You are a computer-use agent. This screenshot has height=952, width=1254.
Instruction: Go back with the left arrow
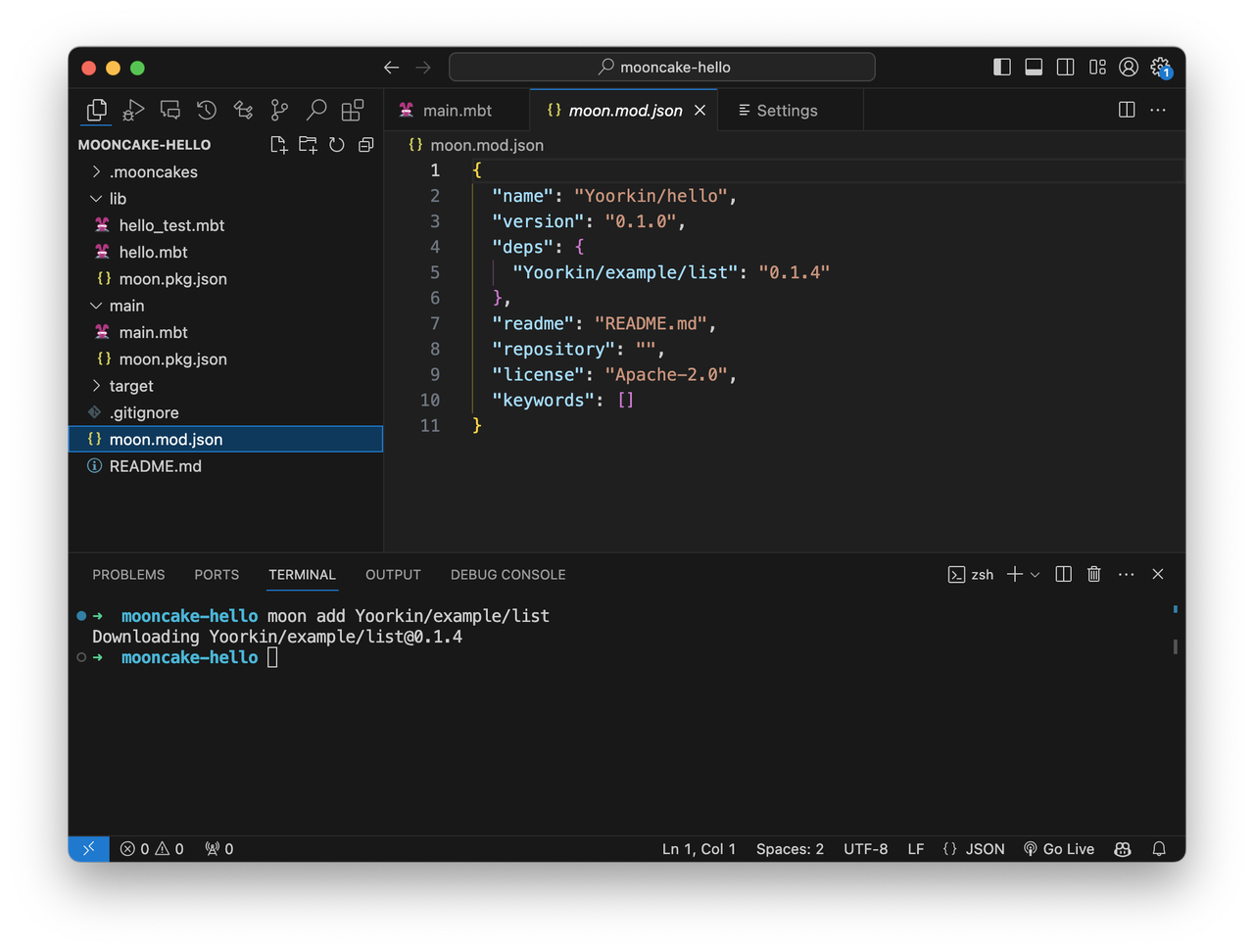point(391,68)
